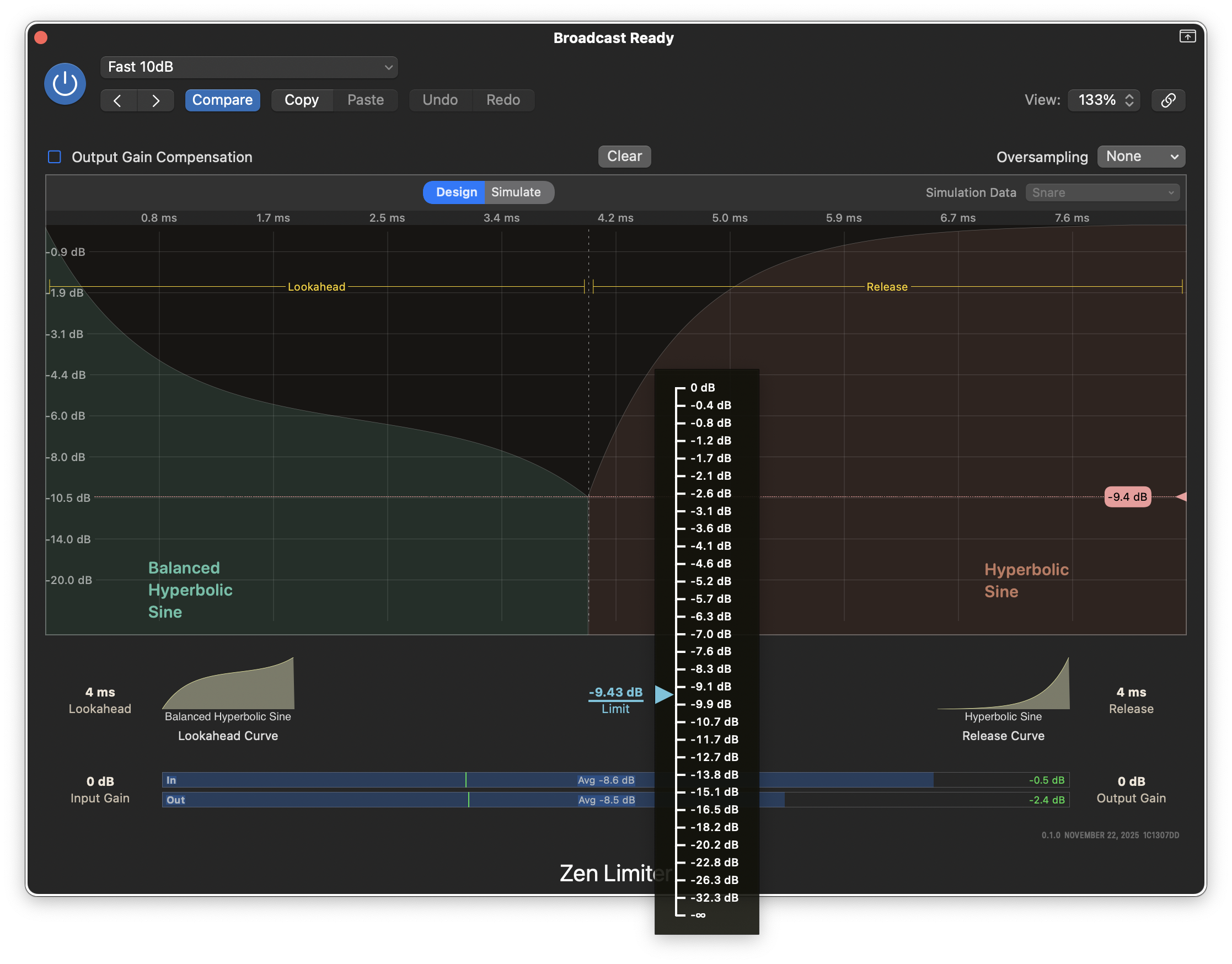1232x964 pixels.
Task: Open the Fast 10dB preset dropdown
Action: [x=249, y=67]
